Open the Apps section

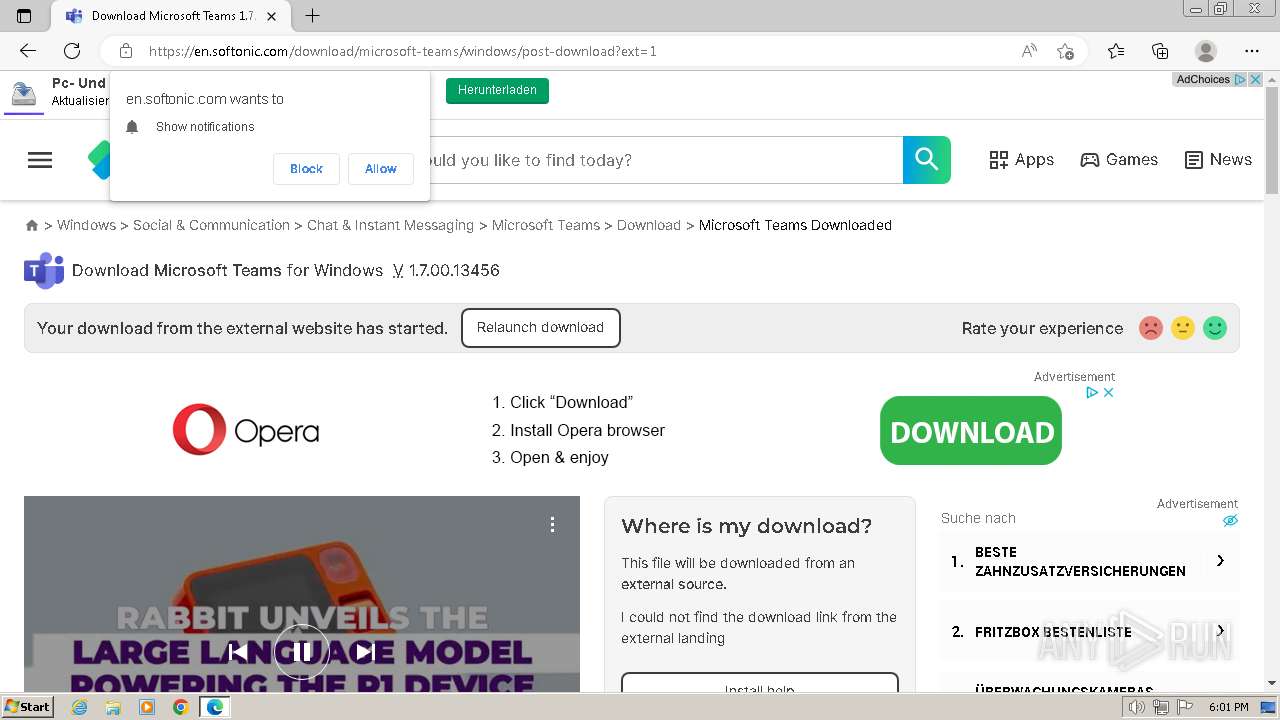[x=1021, y=160]
